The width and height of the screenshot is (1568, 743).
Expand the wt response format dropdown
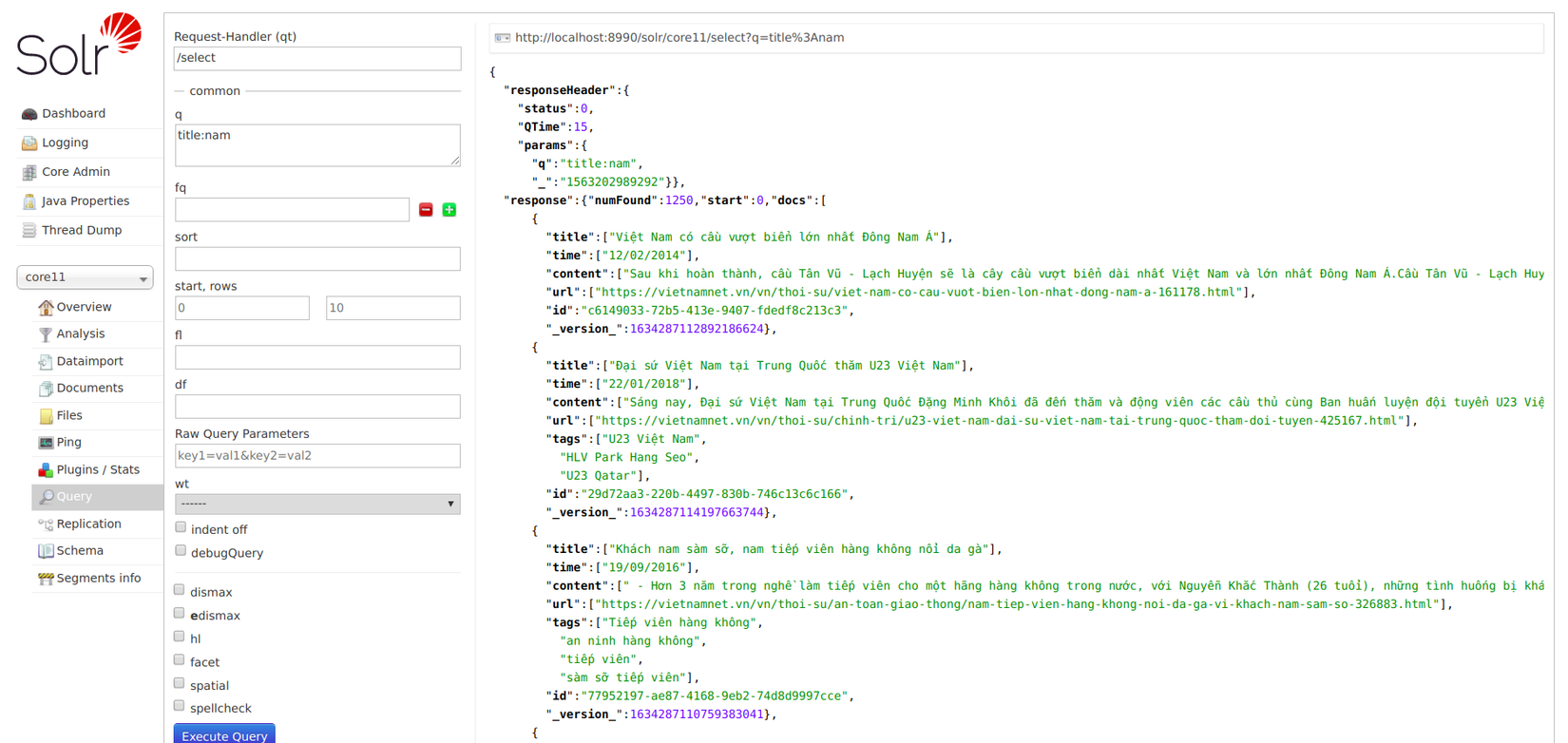tap(317, 504)
